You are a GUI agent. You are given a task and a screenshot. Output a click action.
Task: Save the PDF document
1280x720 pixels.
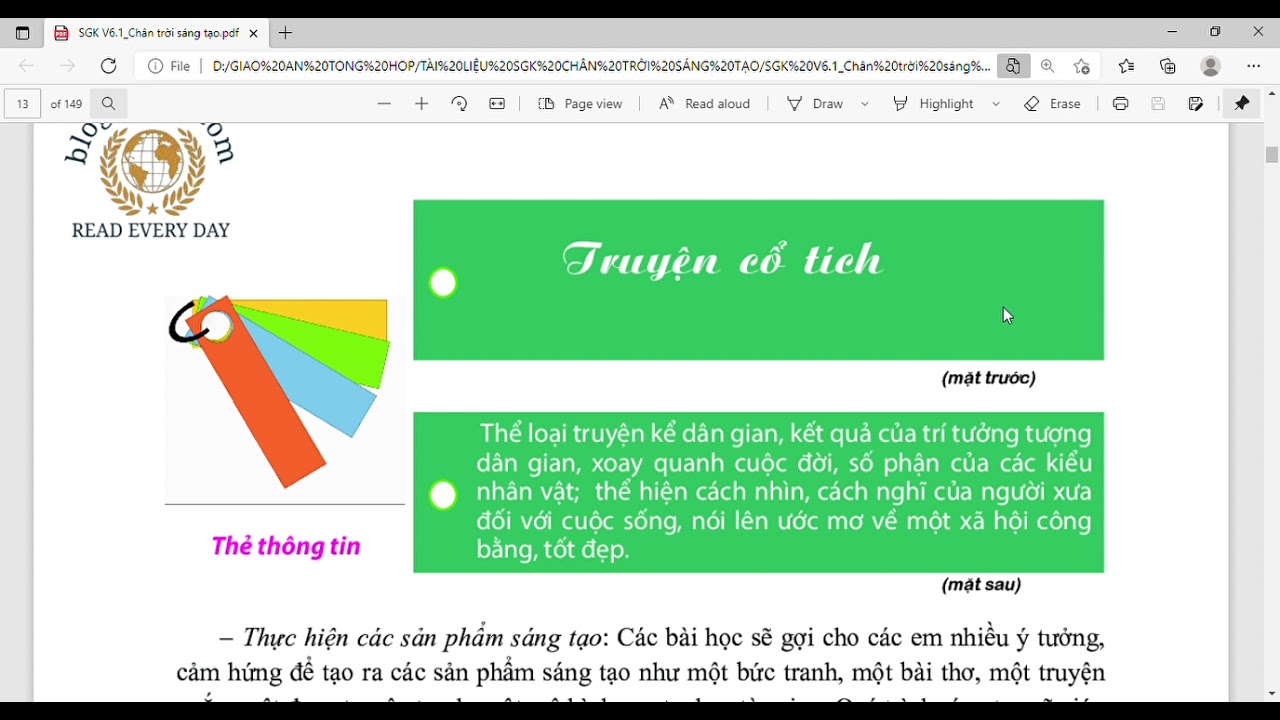point(1158,104)
